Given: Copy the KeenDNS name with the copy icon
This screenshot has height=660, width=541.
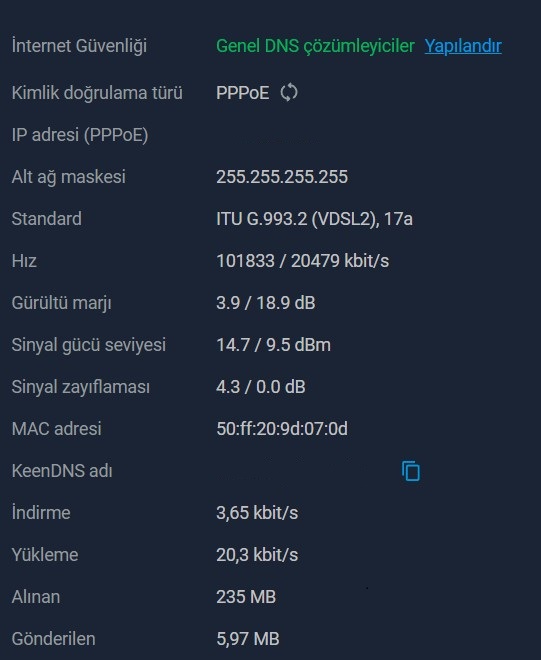Looking at the screenshot, I should tap(411, 471).
